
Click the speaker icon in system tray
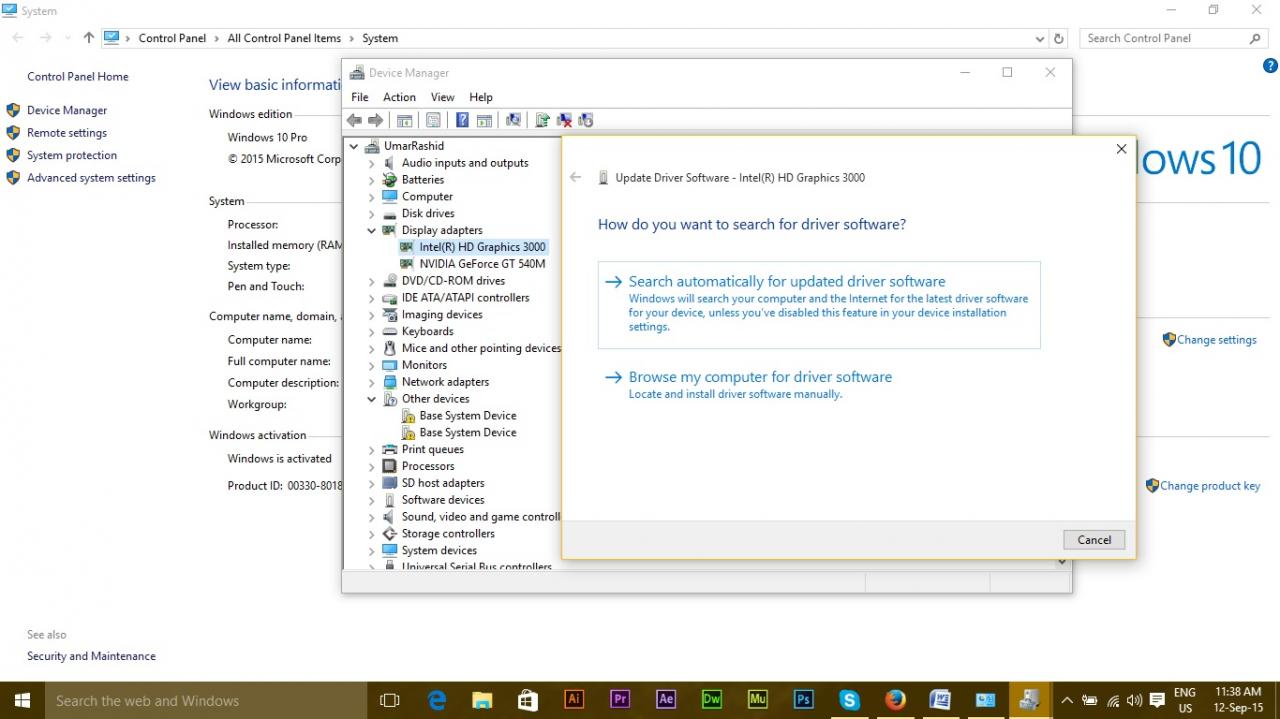tap(1134, 700)
